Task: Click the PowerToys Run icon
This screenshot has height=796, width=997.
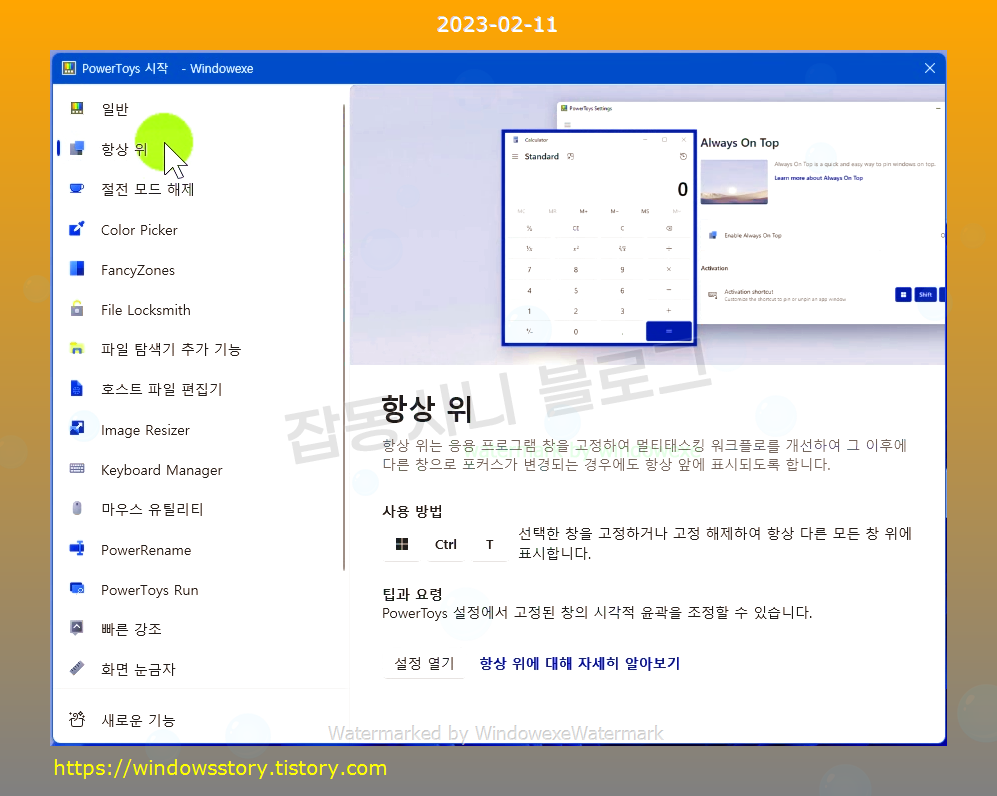Action: pos(77,589)
